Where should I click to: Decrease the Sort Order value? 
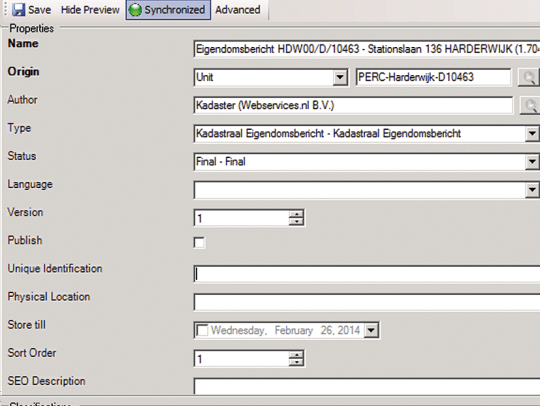(296, 363)
